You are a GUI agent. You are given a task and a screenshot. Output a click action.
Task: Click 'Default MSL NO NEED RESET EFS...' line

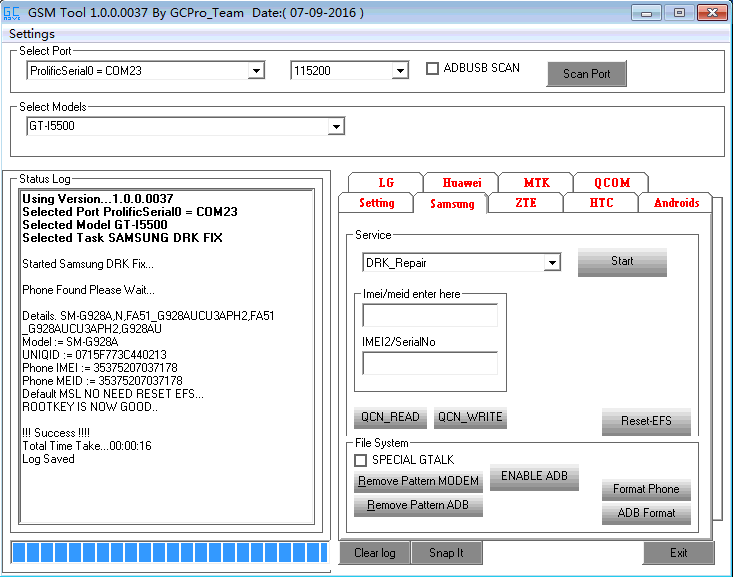coord(113,394)
